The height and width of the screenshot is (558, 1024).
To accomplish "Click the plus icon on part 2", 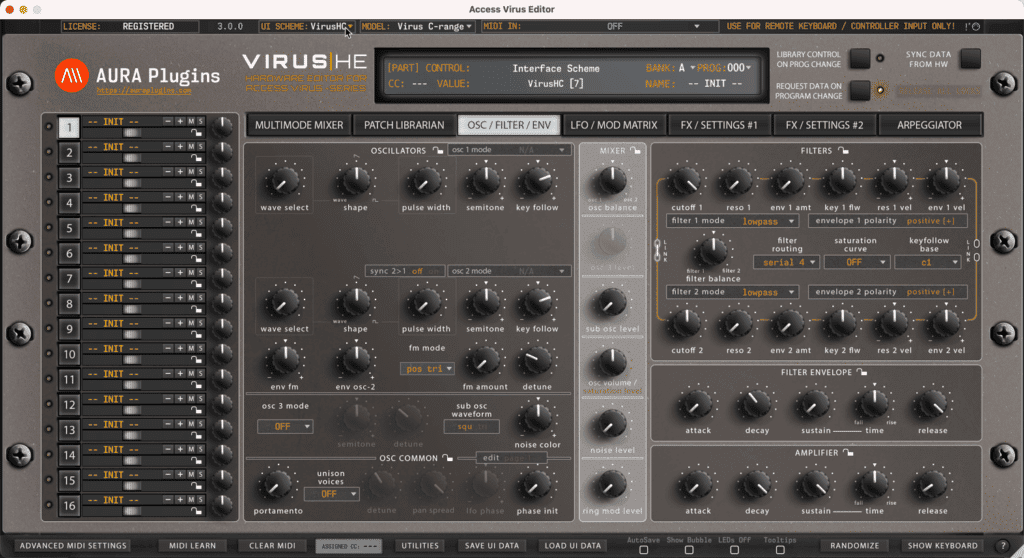I will 180,146.
